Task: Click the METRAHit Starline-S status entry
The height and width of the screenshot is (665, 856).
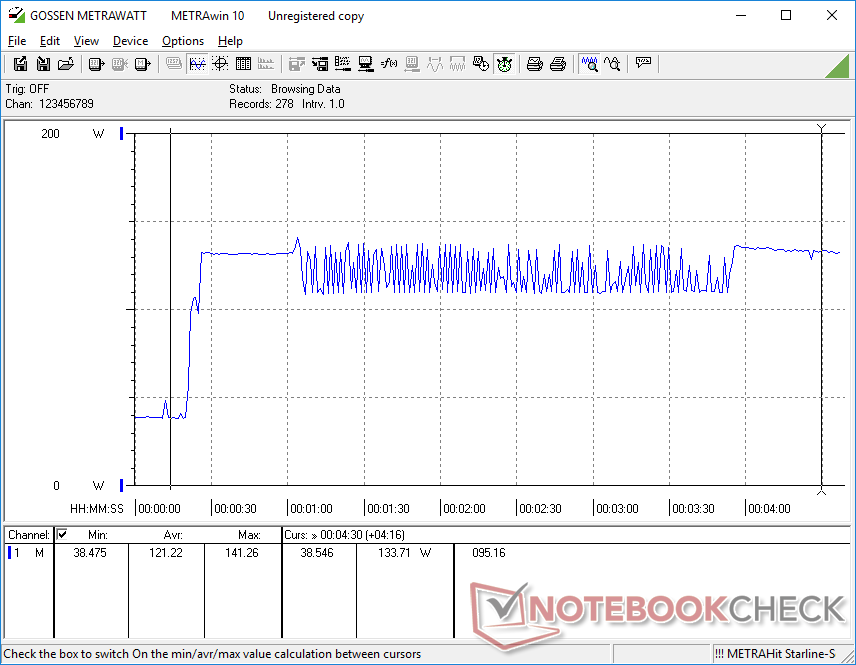Action: coord(775,654)
